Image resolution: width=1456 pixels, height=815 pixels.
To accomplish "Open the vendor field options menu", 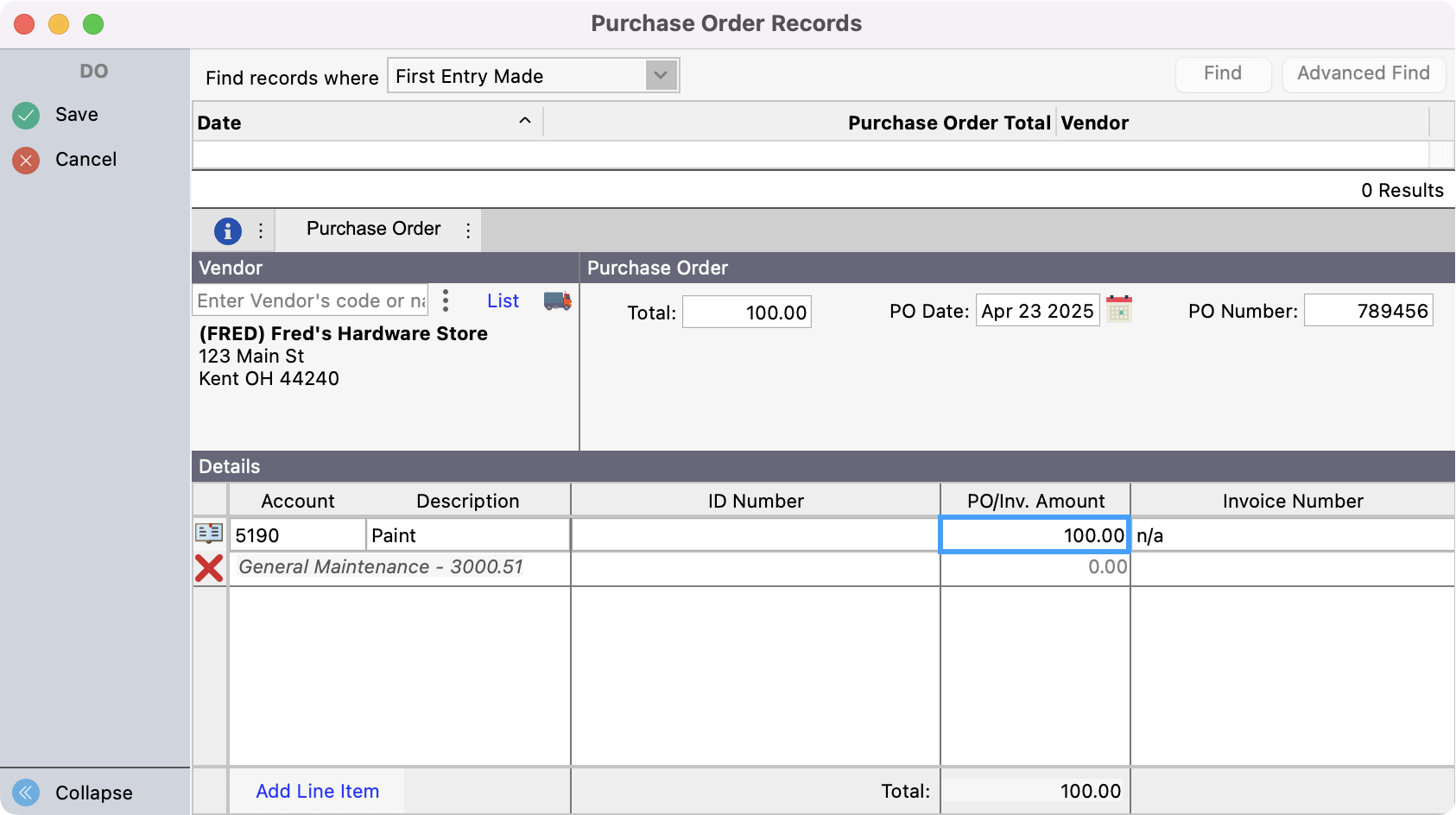I will (x=446, y=300).
